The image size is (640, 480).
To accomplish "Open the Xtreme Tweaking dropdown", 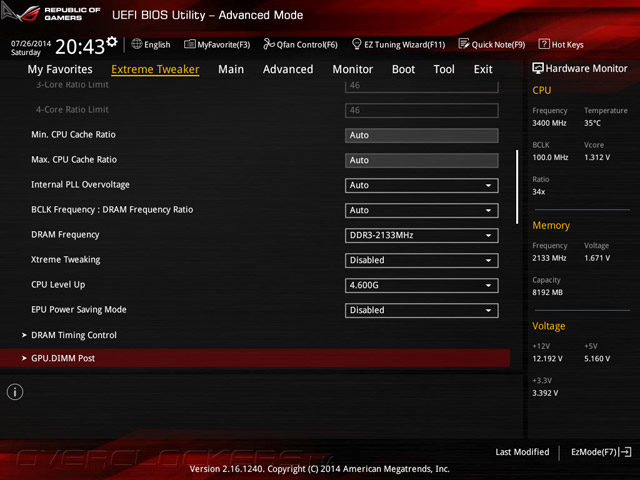I will tap(422, 260).
